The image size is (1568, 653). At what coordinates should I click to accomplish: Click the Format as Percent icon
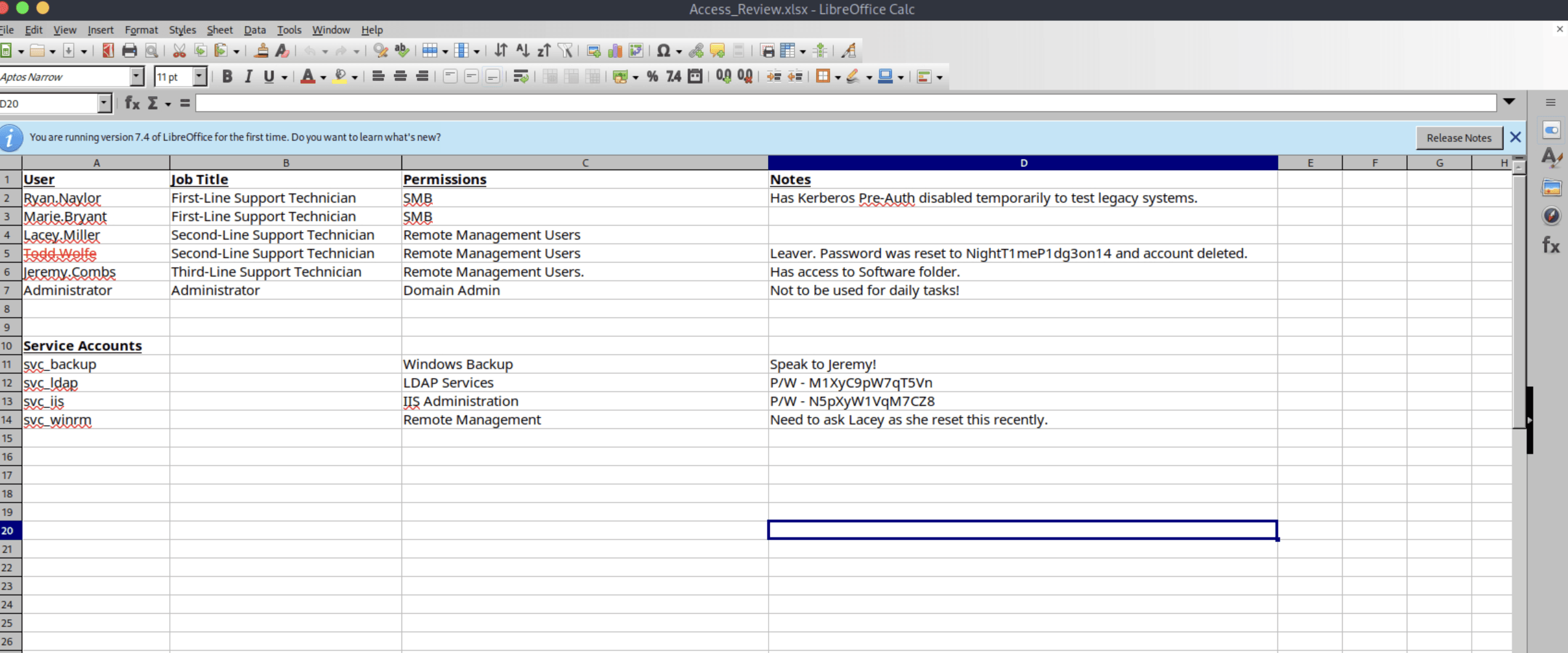(652, 77)
